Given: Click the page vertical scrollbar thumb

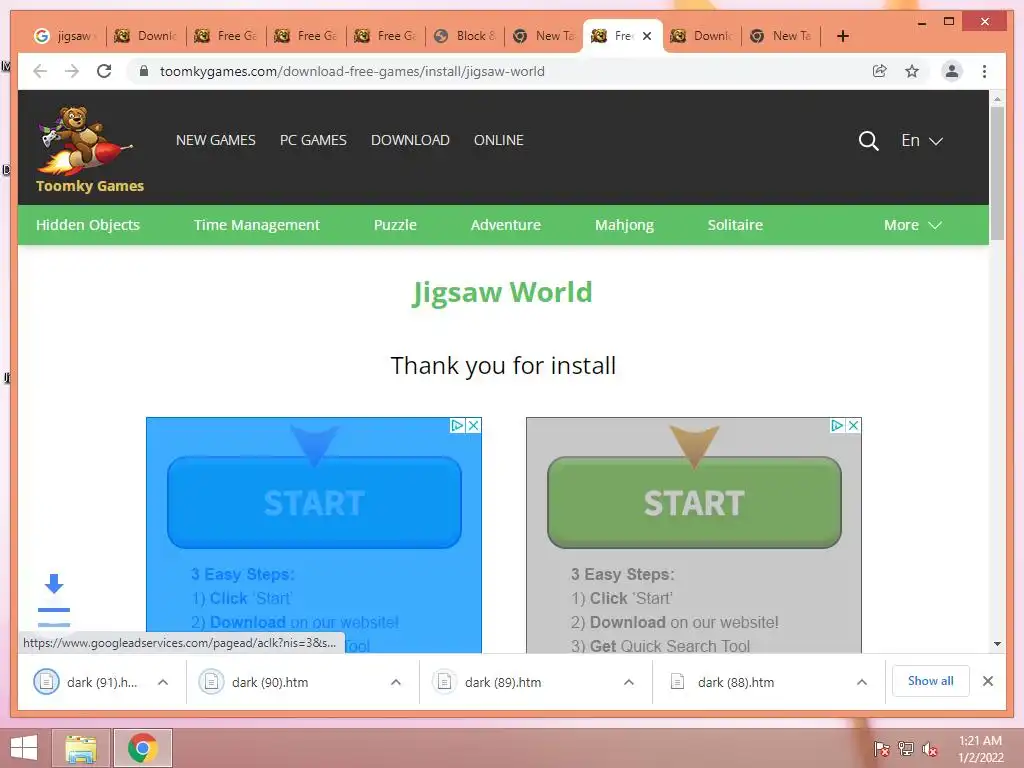Looking at the screenshot, I should (x=997, y=173).
